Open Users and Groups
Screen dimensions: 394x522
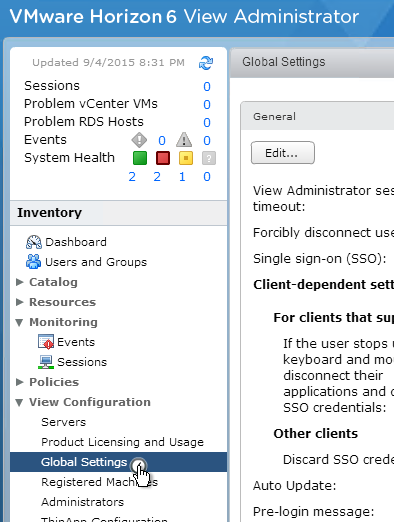86,262
